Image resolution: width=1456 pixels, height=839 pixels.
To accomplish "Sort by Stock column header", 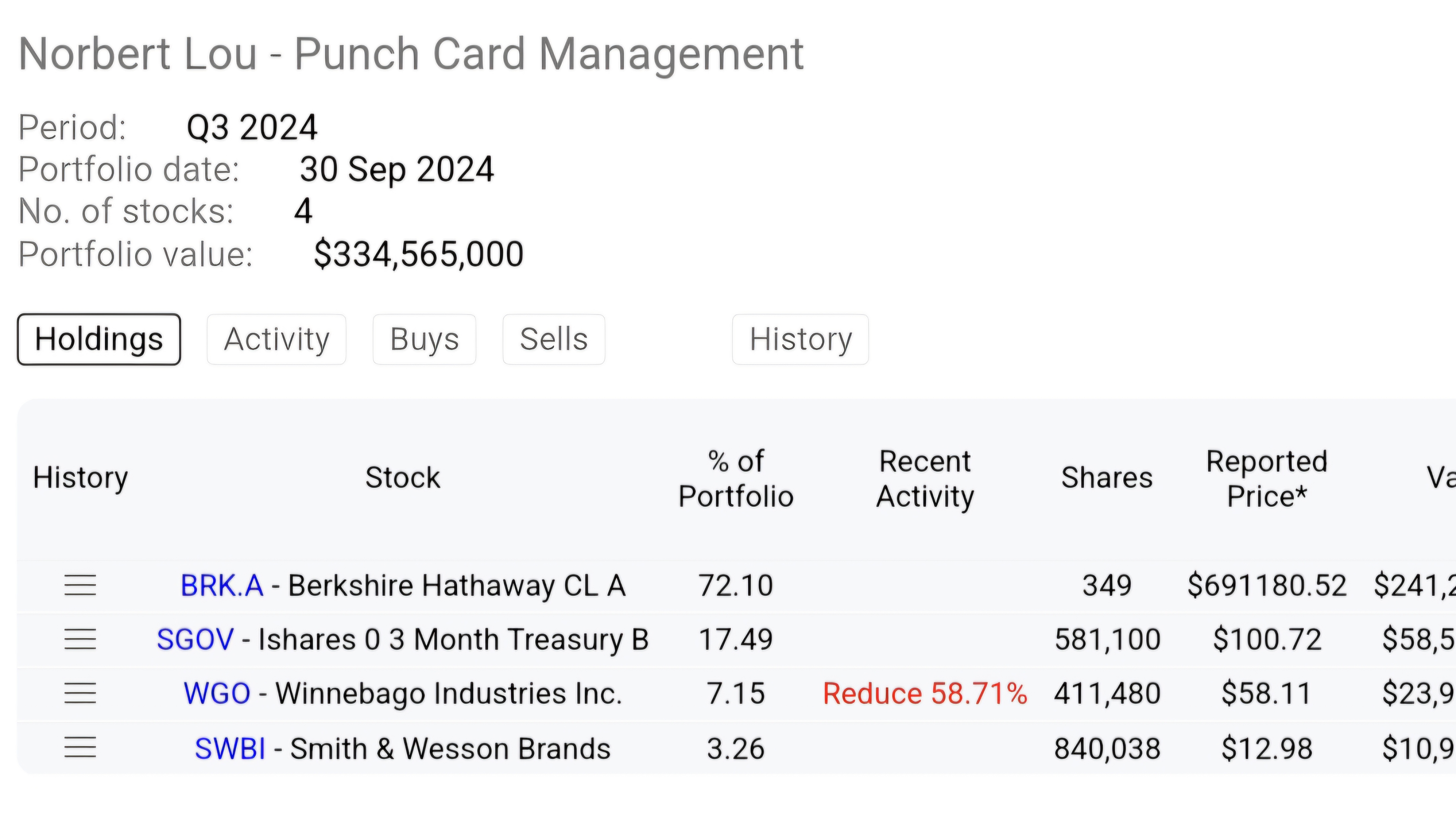I will click(402, 478).
